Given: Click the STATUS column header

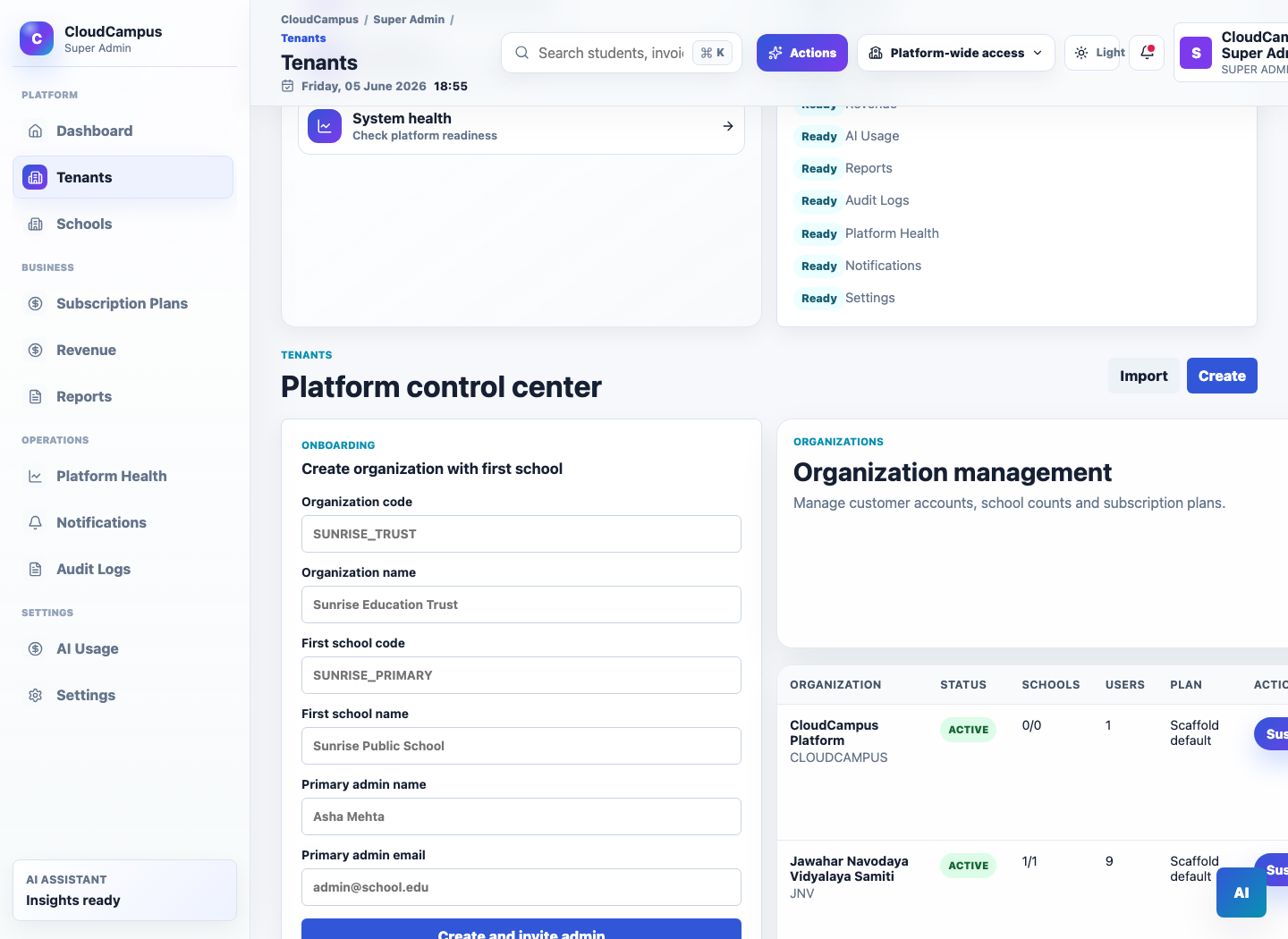Looking at the screenshot, I should (963, 685).
